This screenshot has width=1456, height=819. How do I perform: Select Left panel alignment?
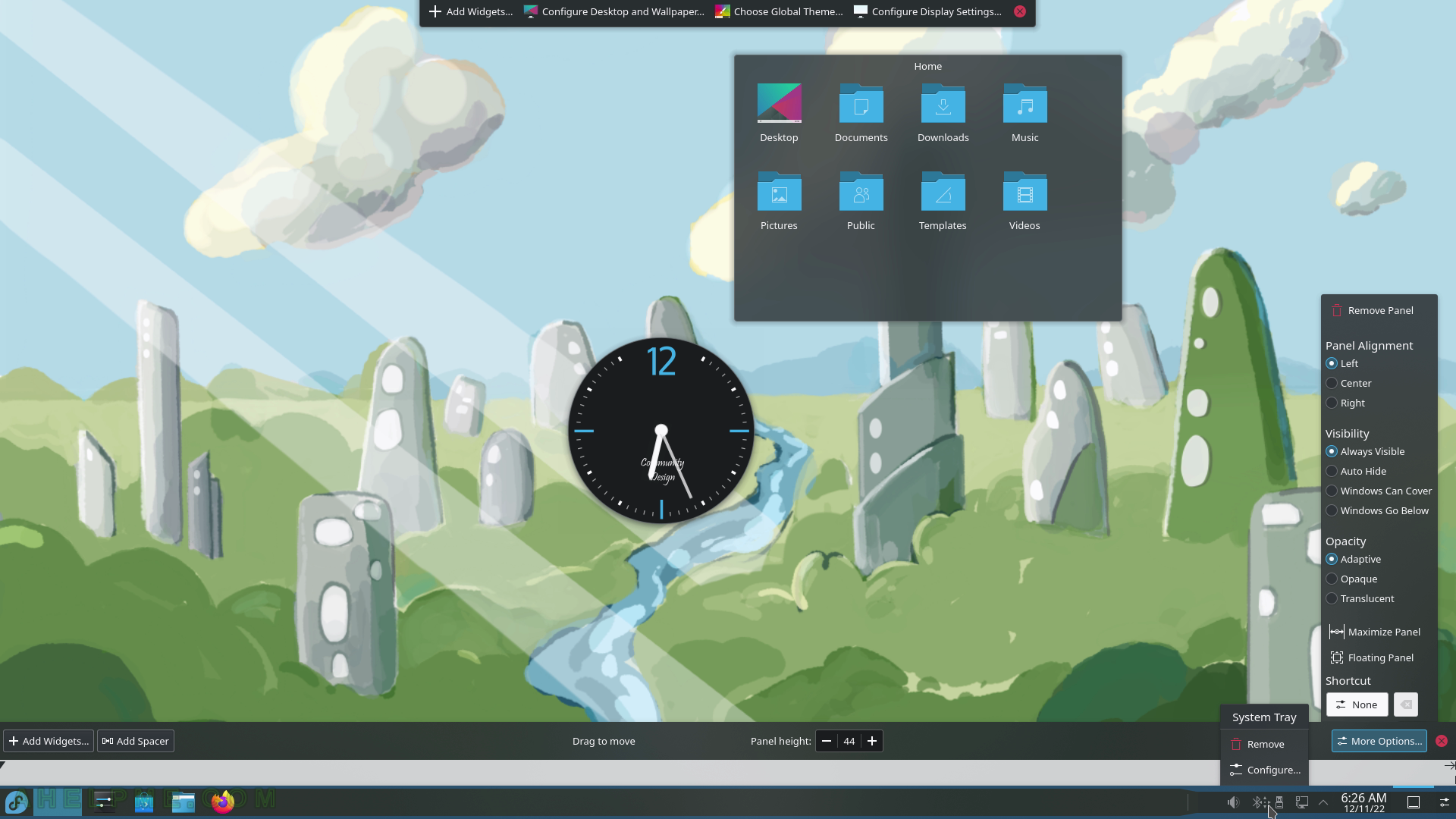click(1341, 363)
